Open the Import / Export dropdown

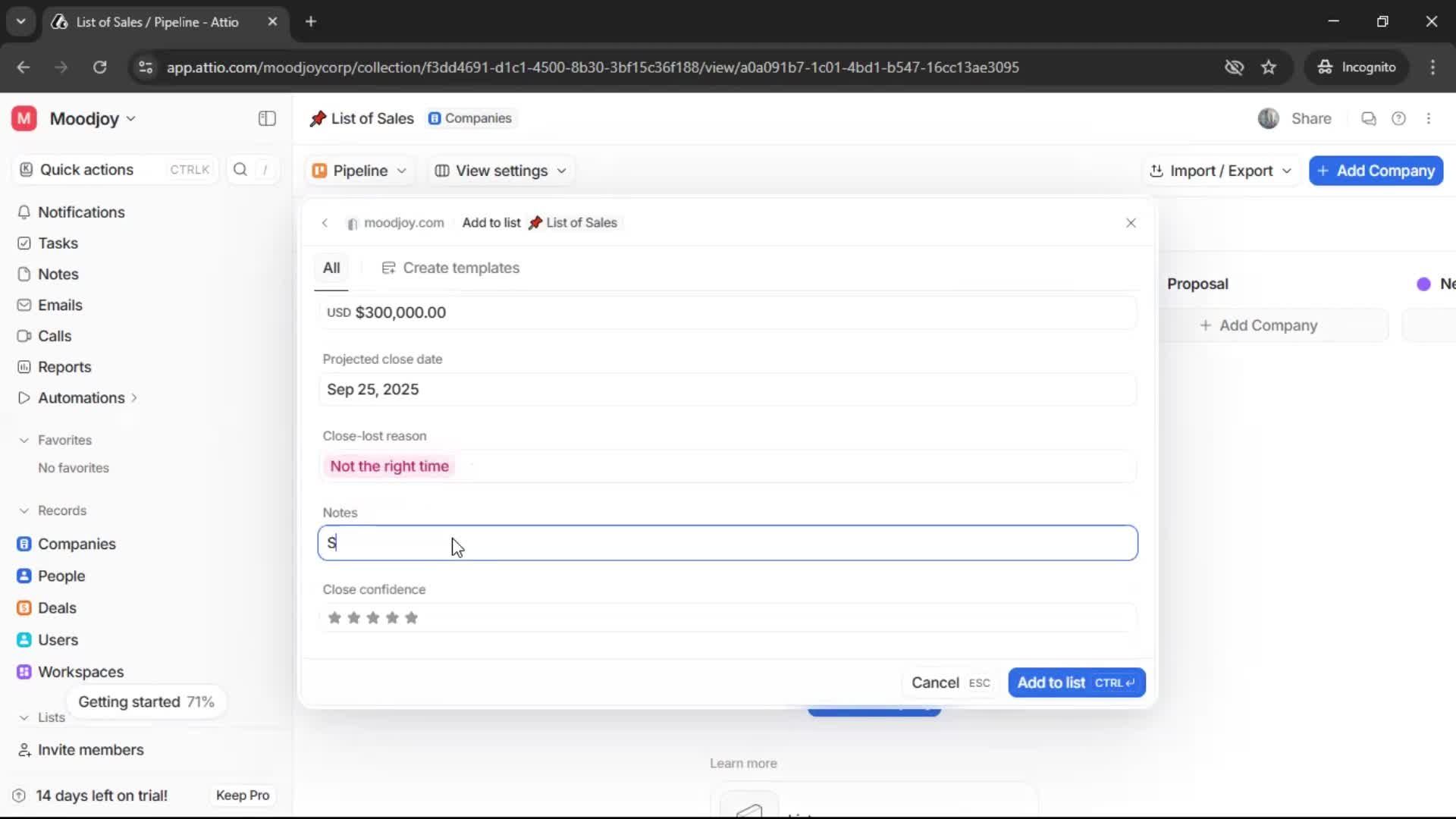[x=1220, y=171]
